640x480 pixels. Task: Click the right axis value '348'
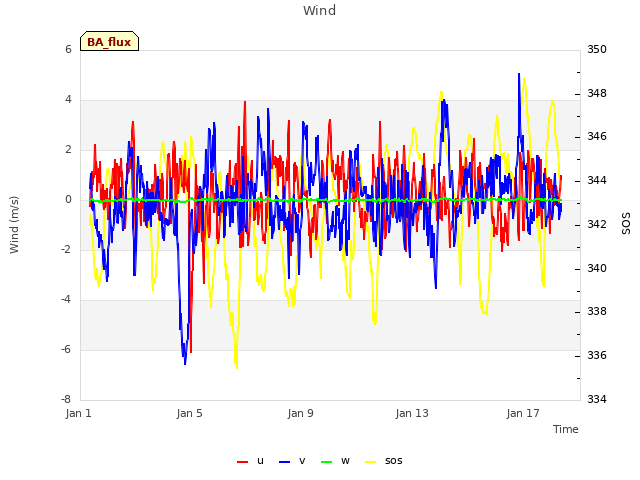click(x=597, y=93)
